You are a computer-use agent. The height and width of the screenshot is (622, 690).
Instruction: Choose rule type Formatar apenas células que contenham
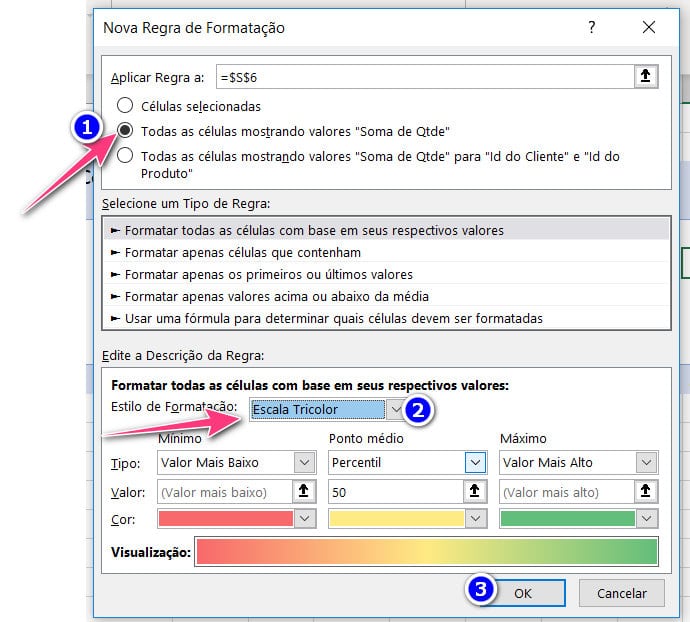coord(386,252)
